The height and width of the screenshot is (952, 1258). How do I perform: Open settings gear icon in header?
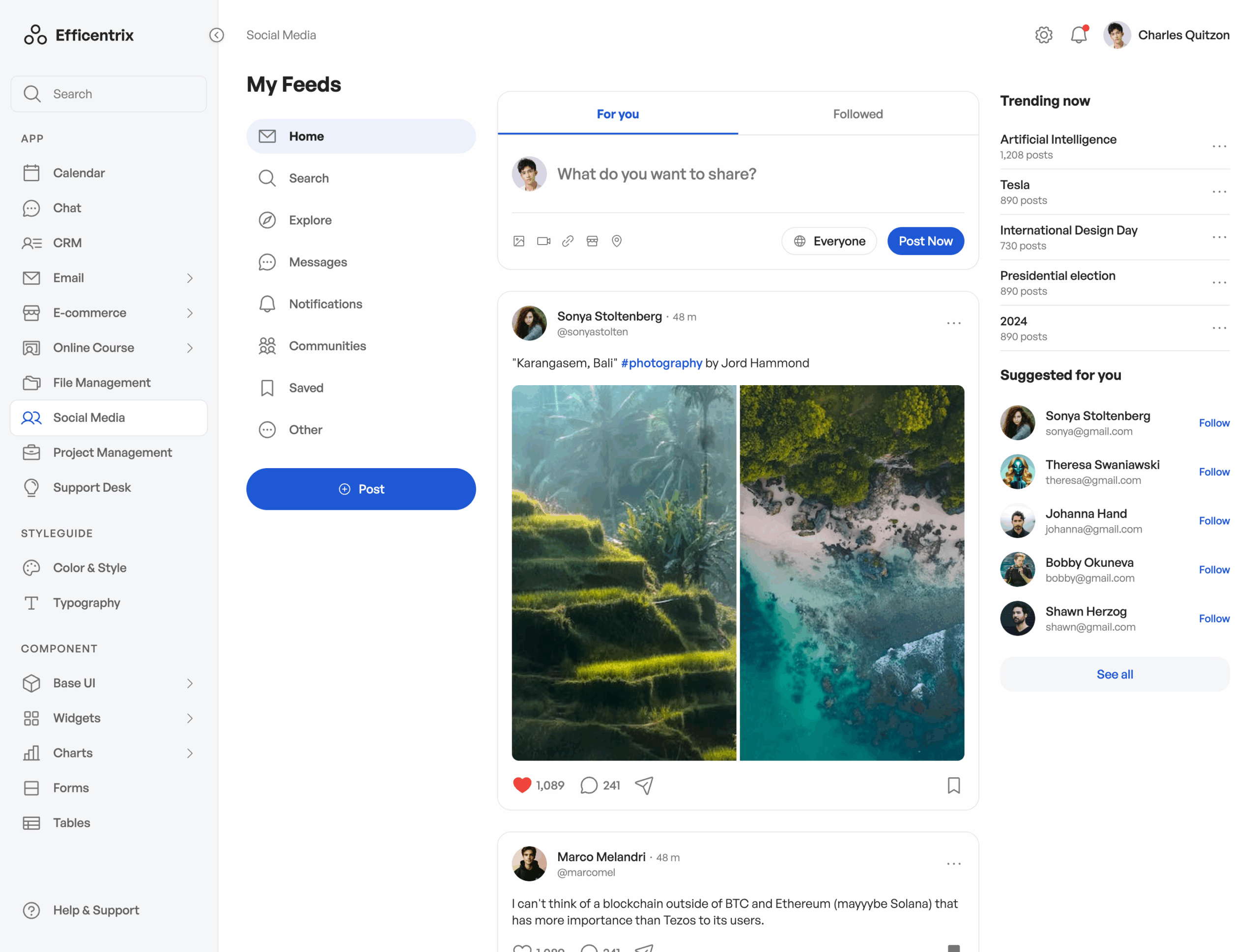pos(1044,35)
